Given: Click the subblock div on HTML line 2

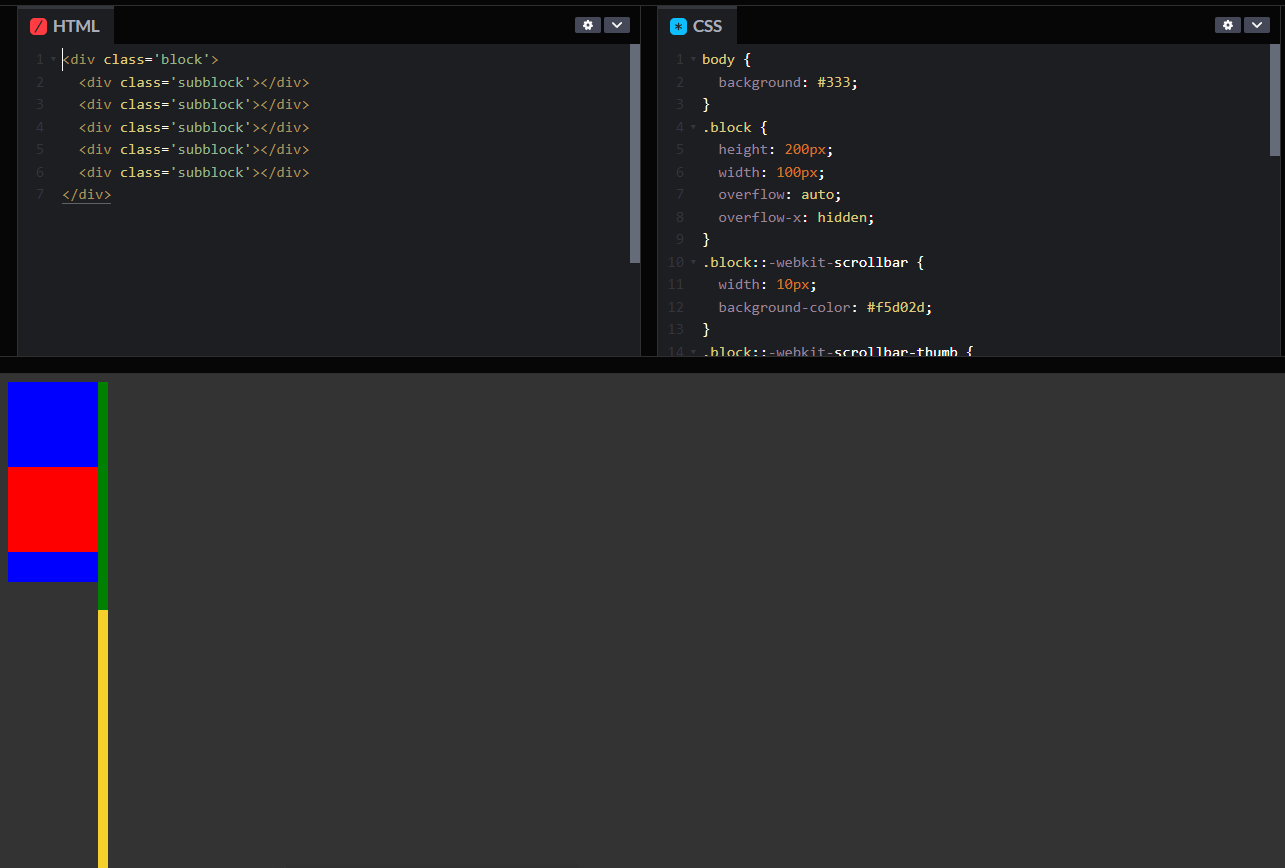Looking at the screenshot, I should (x=194, y=82).
